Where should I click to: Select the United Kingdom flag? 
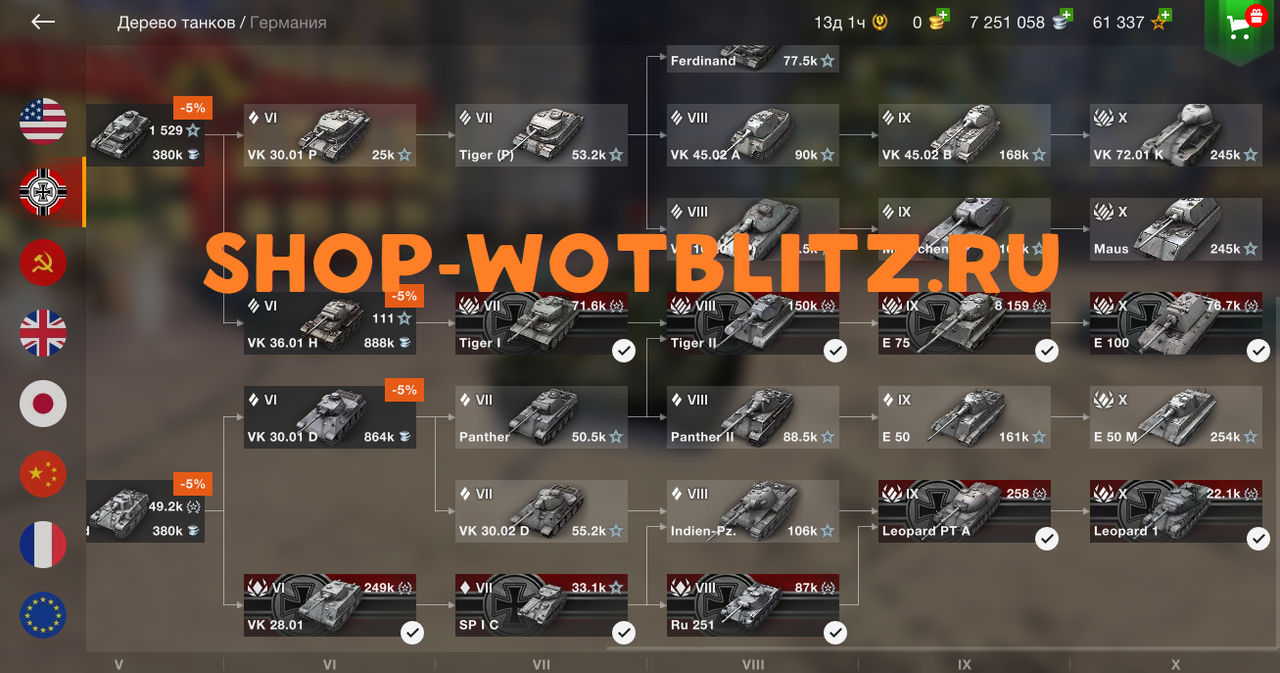(43, 333)
